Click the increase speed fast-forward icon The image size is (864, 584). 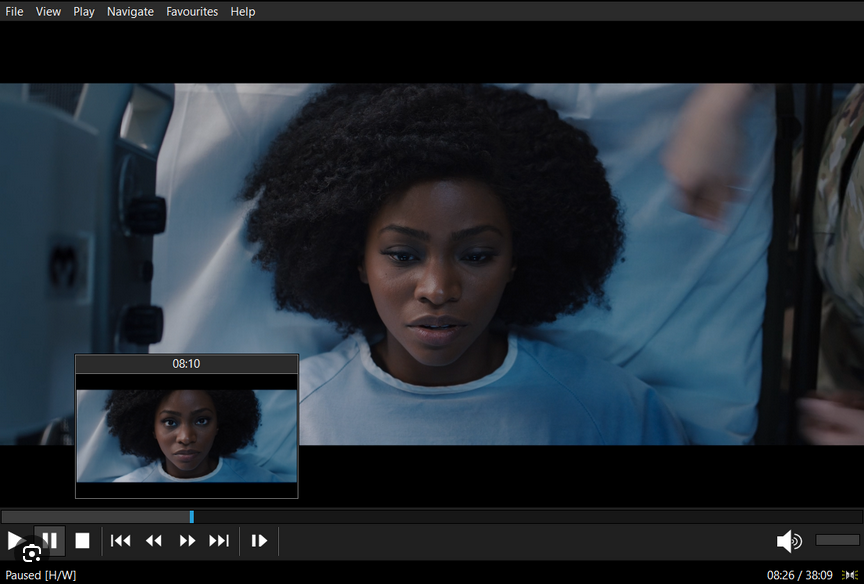[187, 541]
